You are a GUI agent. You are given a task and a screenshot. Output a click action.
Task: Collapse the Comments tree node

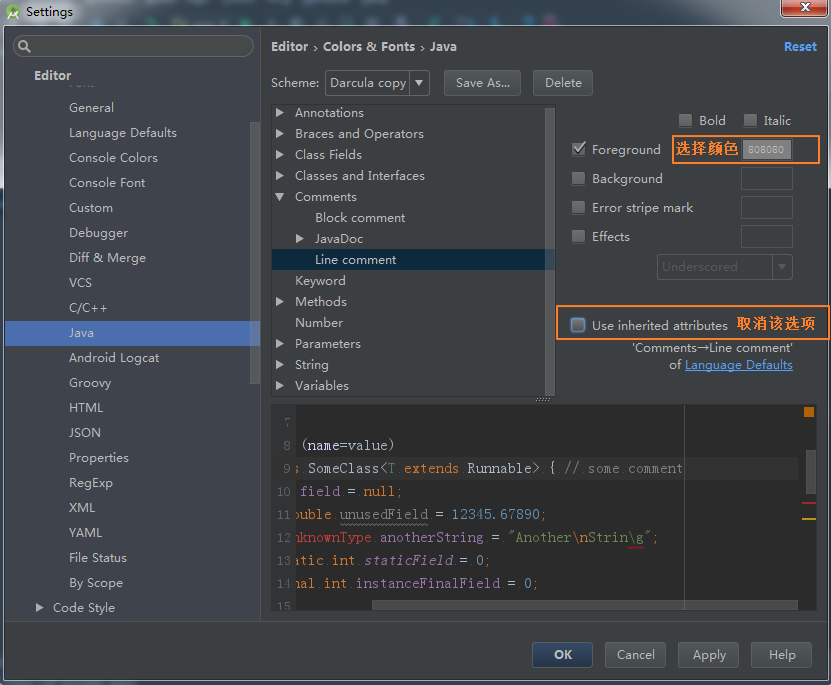280,197
